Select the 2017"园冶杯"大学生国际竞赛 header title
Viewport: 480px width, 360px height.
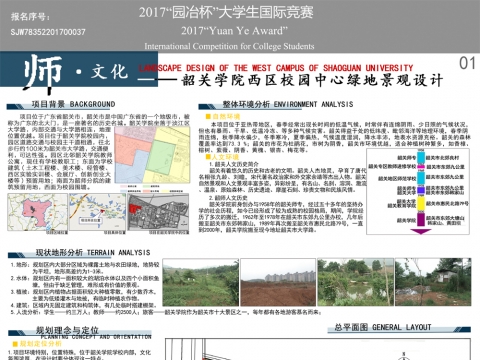pyautogui.click(x=226, y=13)
